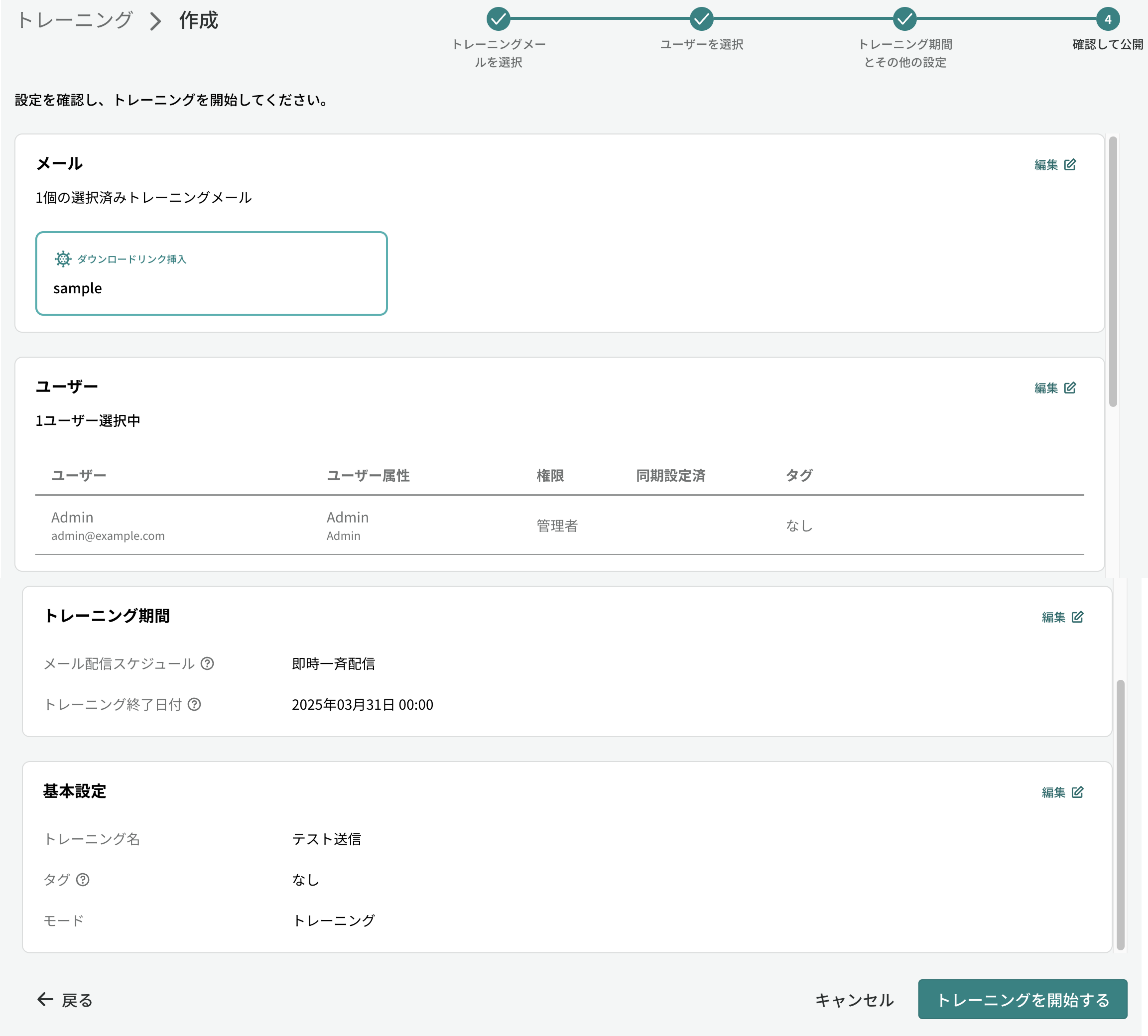The image size is (1148, 1036).
Task: Click the 即時一斉配信 value
Action: tap(333, 664)
